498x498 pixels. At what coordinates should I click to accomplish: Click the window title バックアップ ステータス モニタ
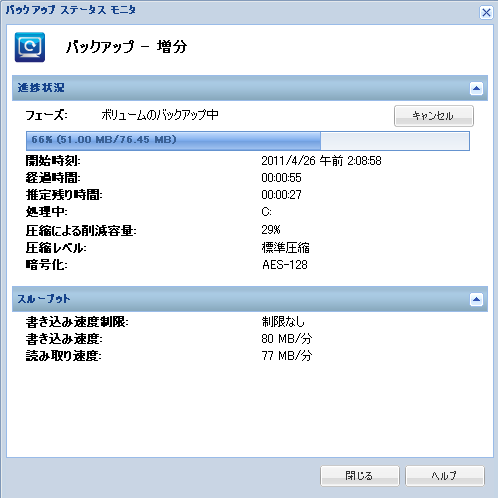point(71,10)
